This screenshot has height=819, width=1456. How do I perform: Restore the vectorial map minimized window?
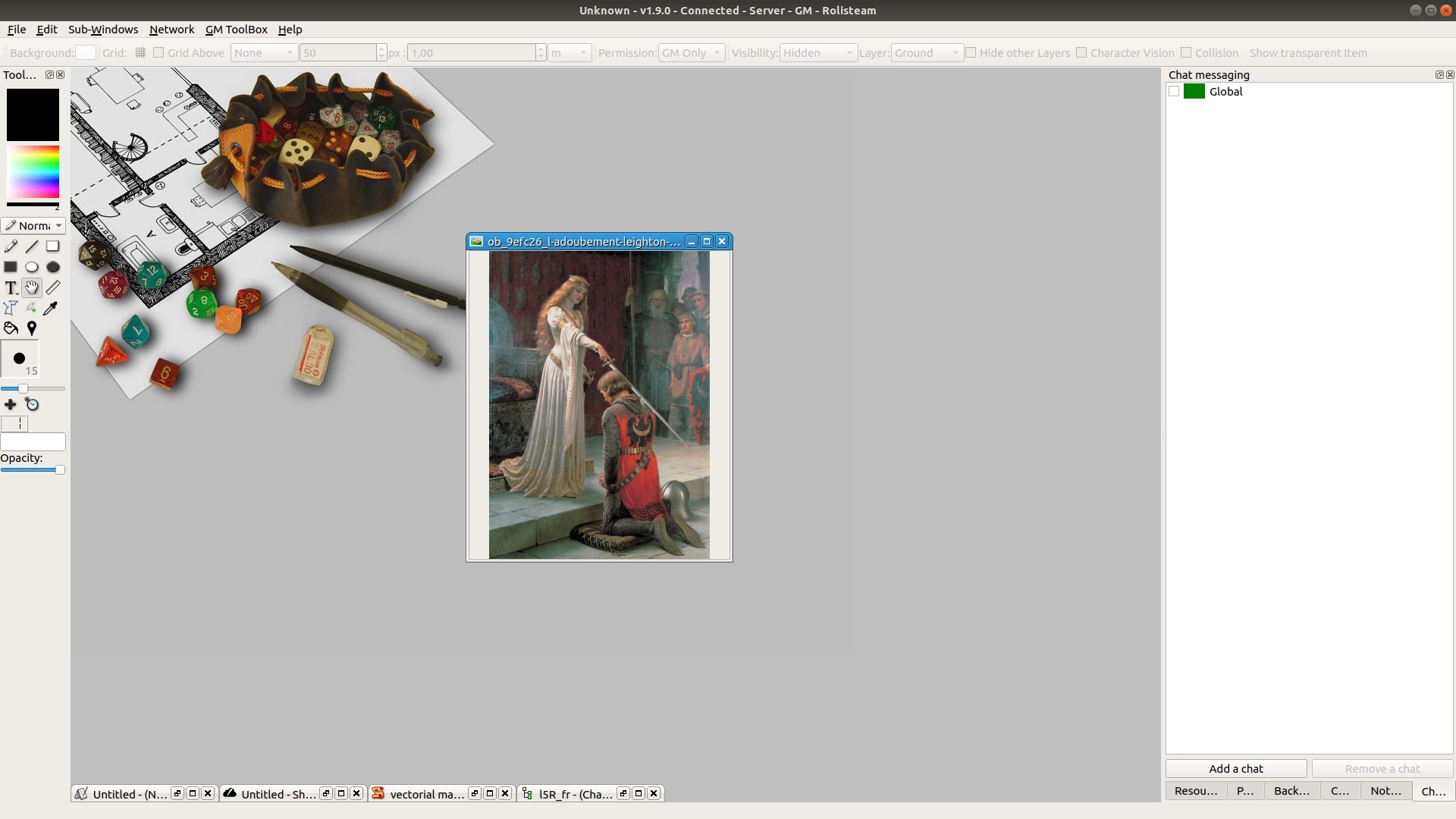tap(475, 793)
